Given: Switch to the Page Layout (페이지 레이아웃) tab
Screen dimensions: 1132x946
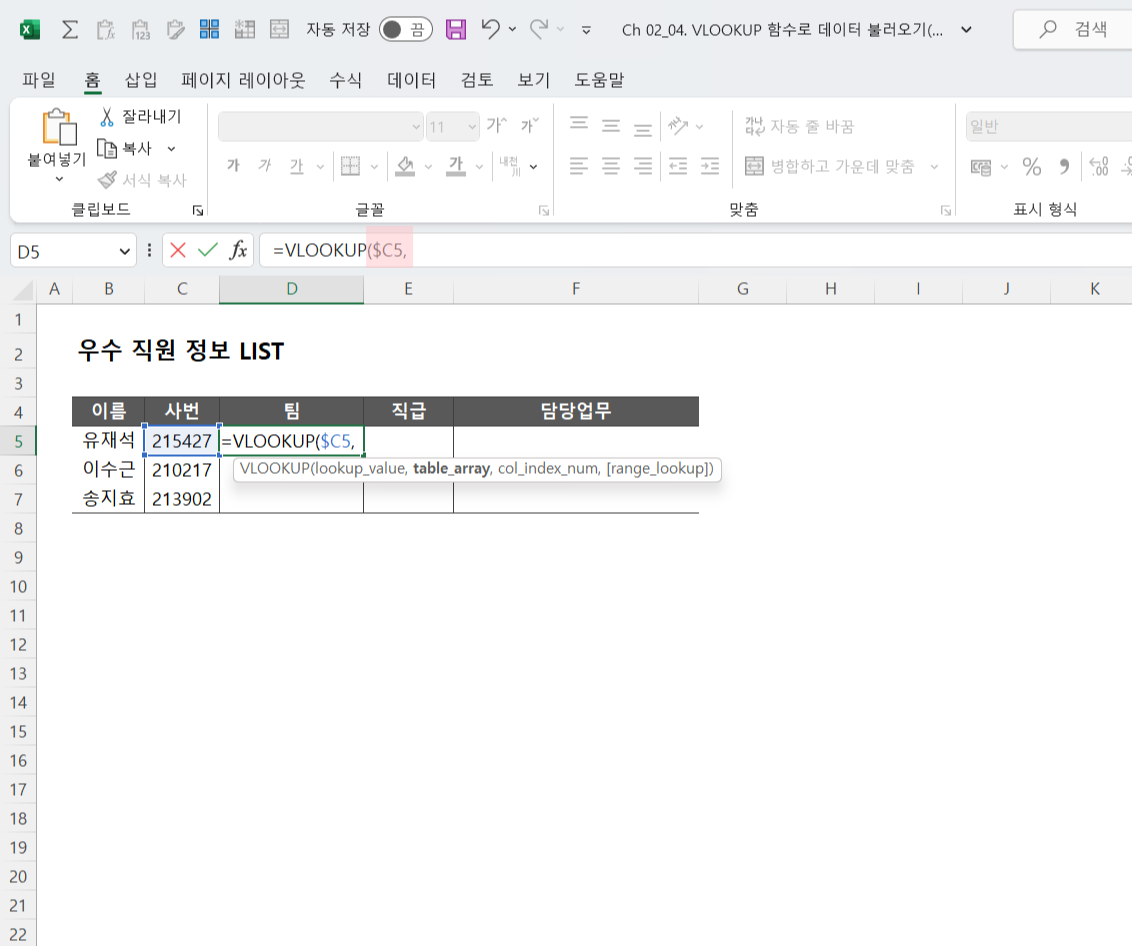Looking at the screenshot, I should pos(243,79).
